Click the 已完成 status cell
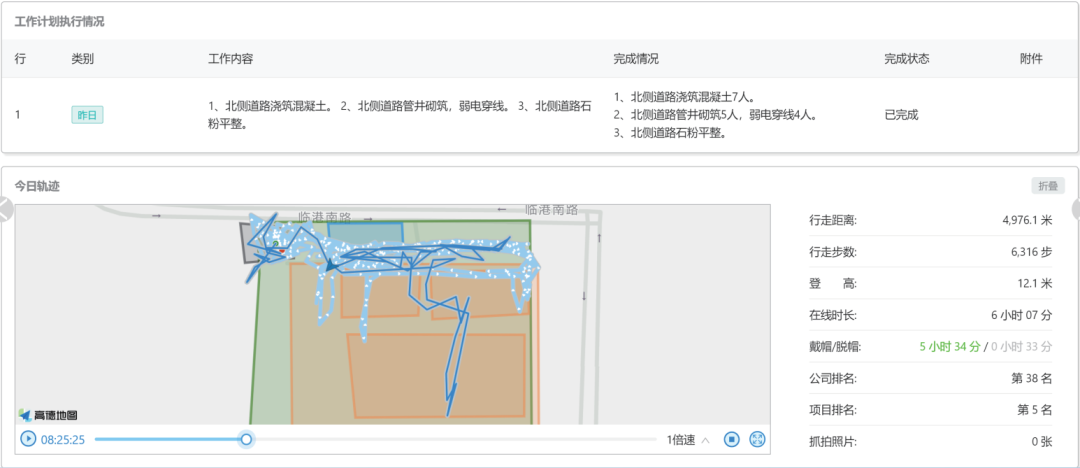The height and width of the screenshot is (468, 1080). [x=901, y=115]
